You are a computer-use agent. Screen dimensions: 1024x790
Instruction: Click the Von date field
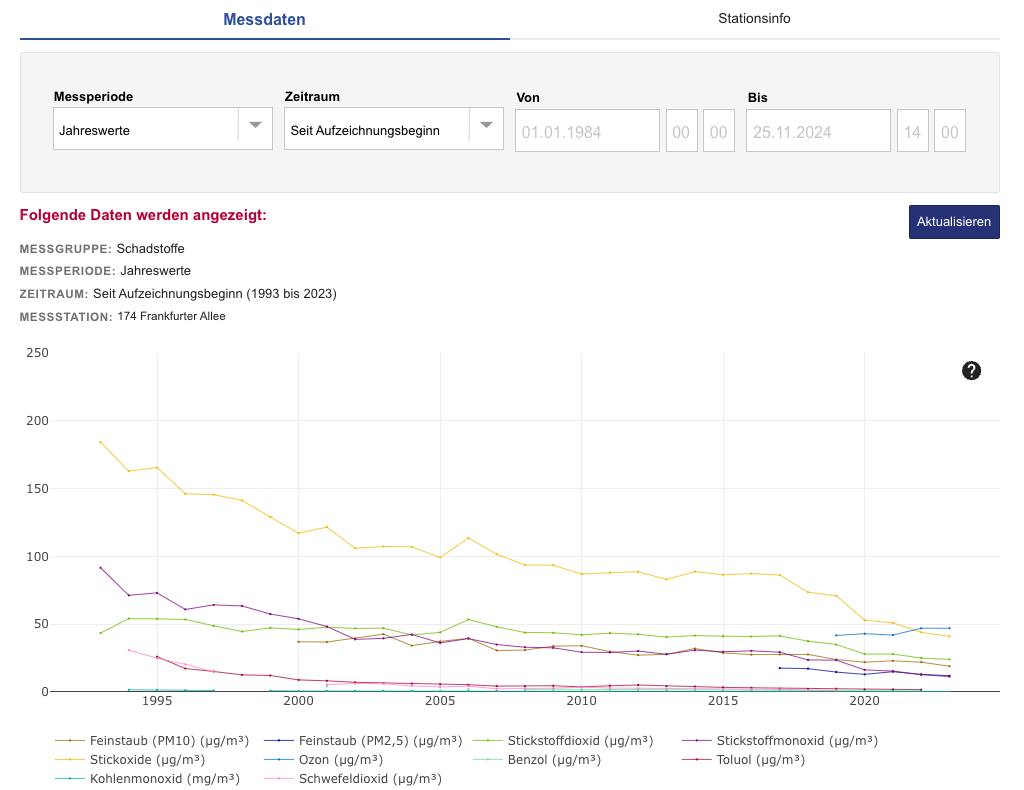coord(587,131)
